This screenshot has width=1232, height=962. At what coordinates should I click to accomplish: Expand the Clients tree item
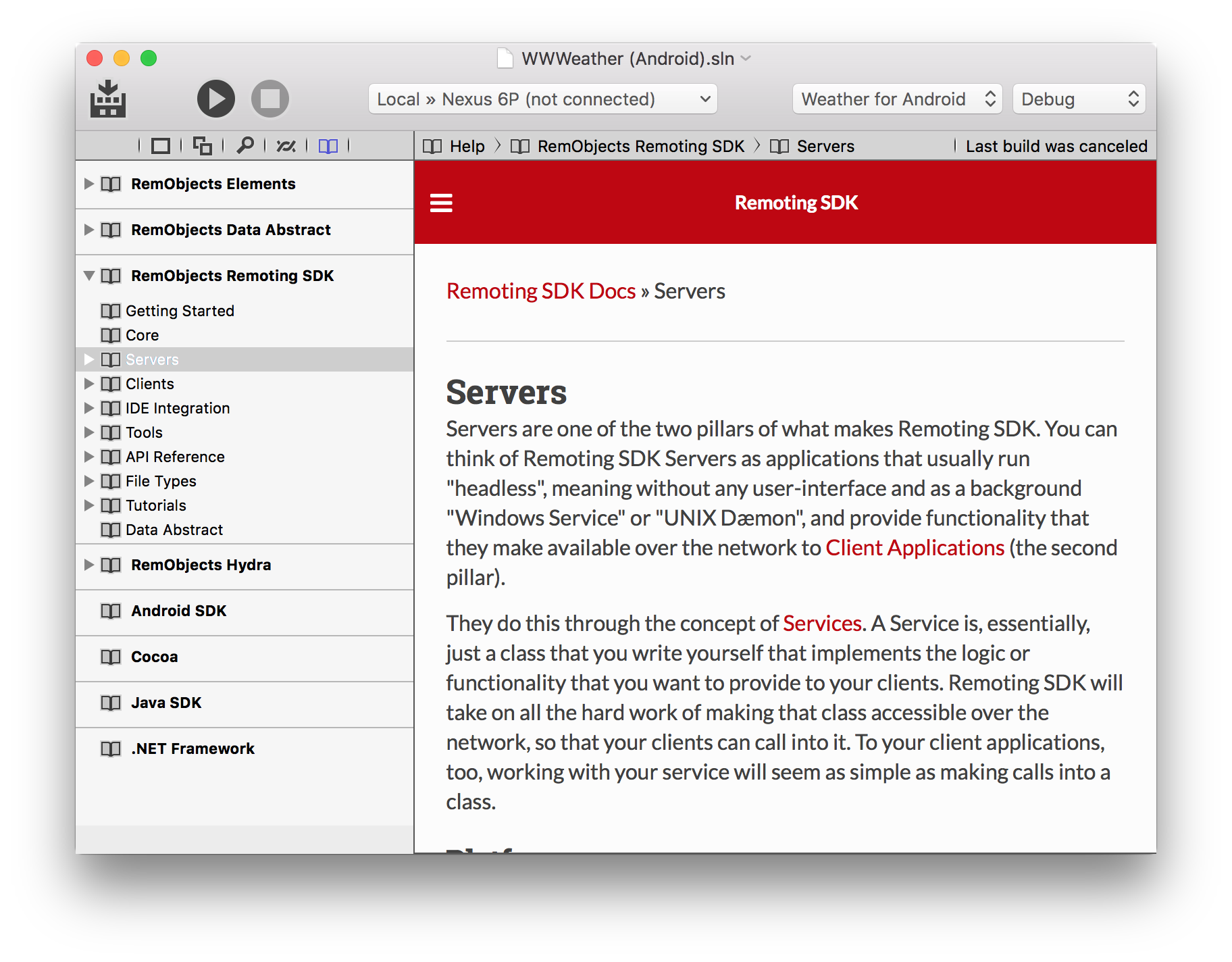pos(88,384)
